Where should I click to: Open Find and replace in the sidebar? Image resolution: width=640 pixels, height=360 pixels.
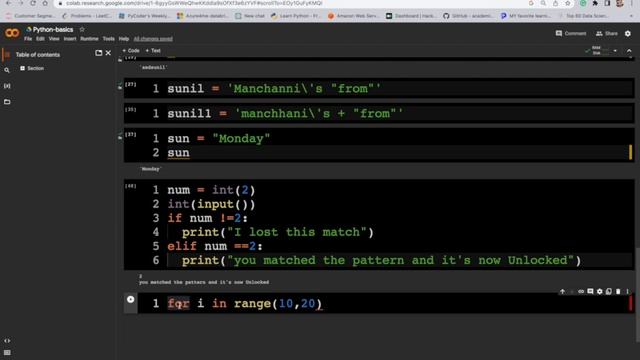7,70
